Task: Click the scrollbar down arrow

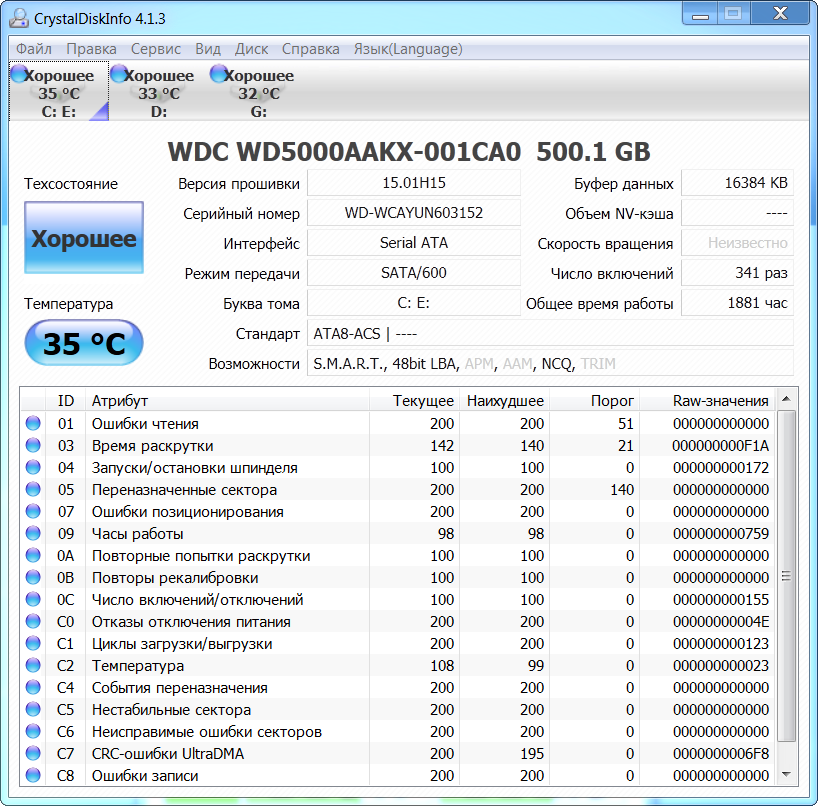Action: tap(786, 775)
